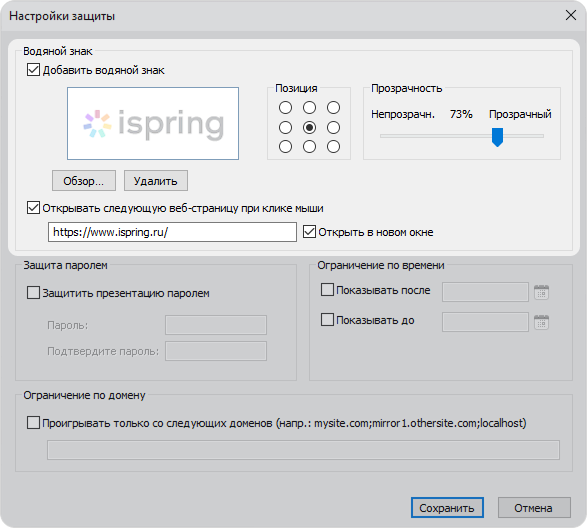Click the Отмена button

(534, 508)
